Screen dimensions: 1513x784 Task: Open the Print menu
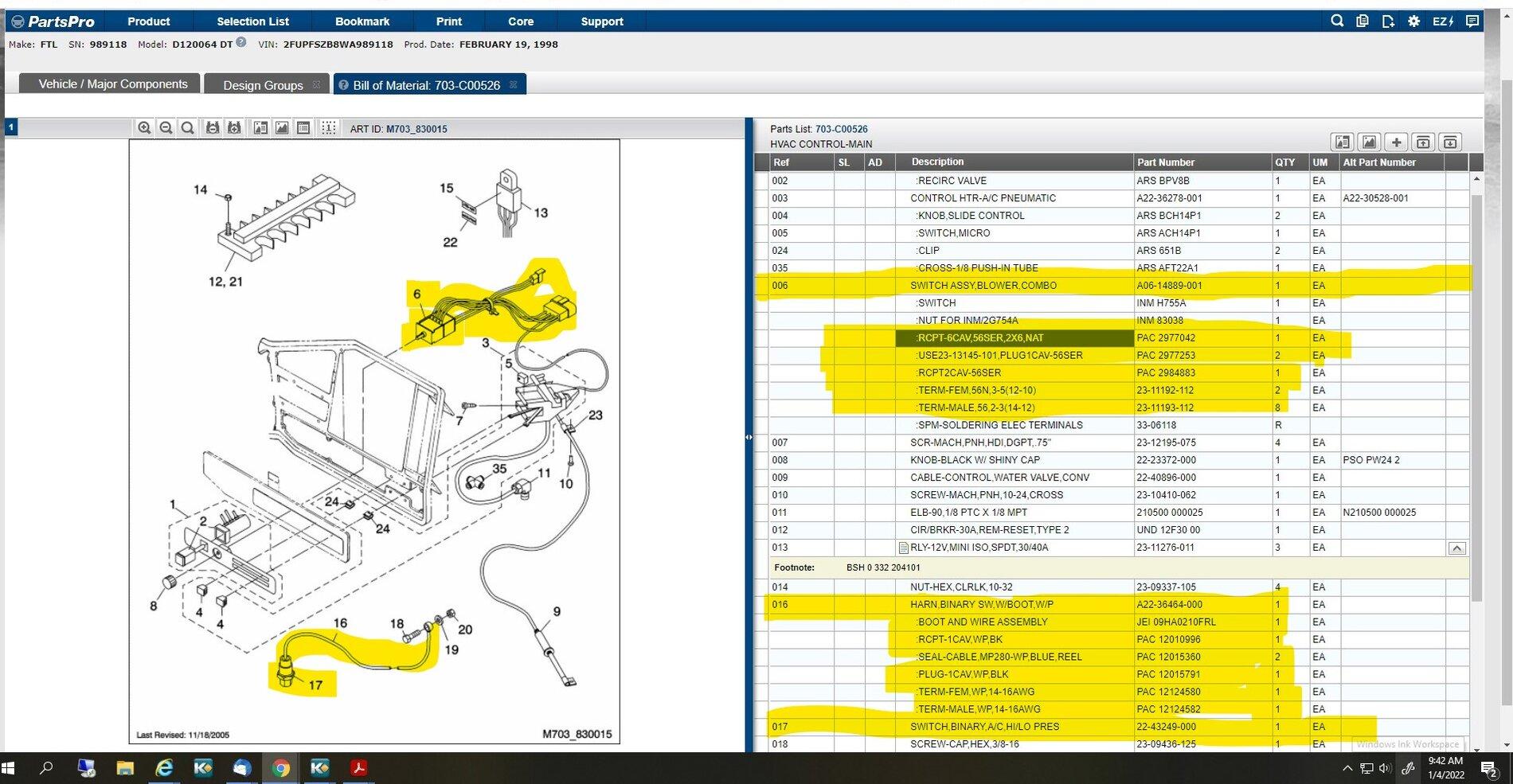(449, 21)
